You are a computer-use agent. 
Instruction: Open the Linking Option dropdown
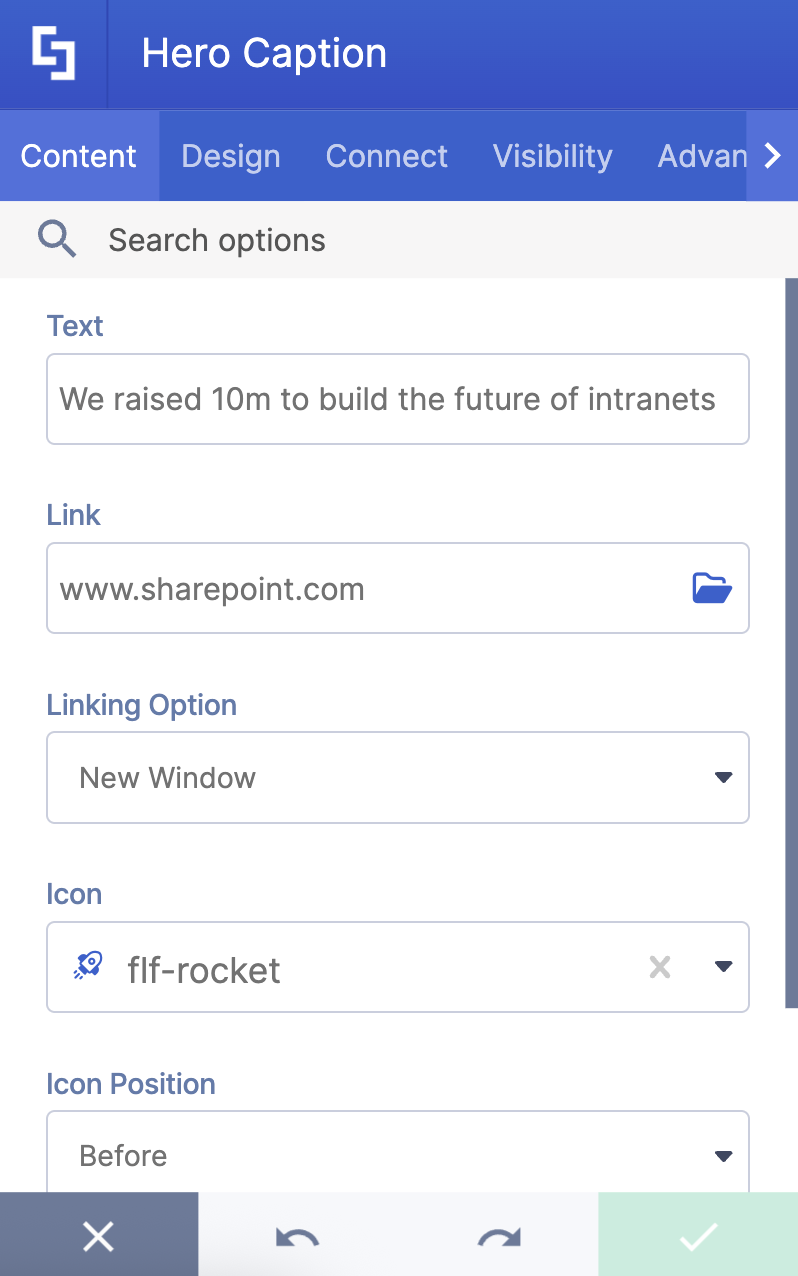tap(723, 777)
